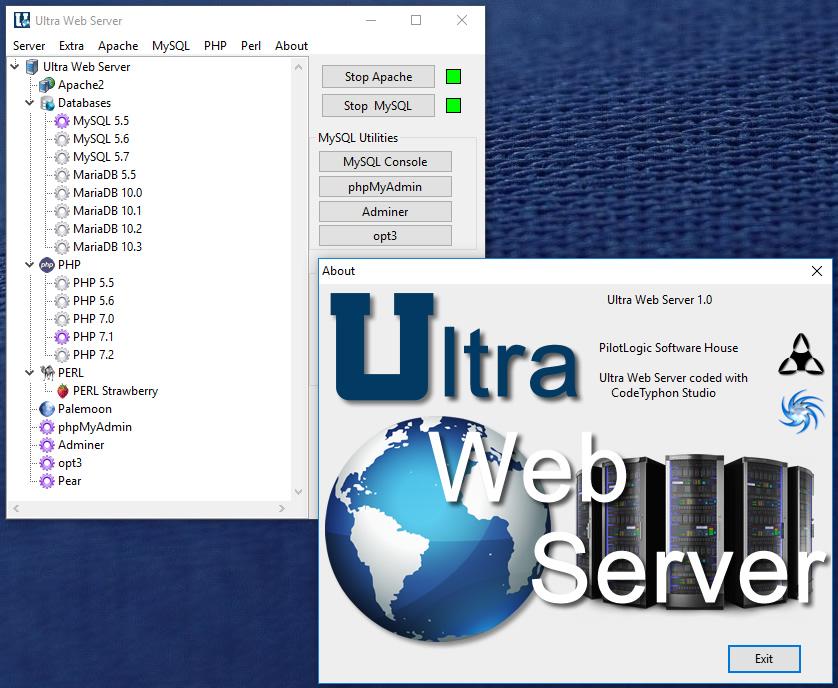Click the Databases cylinder icon

point(47,103)
